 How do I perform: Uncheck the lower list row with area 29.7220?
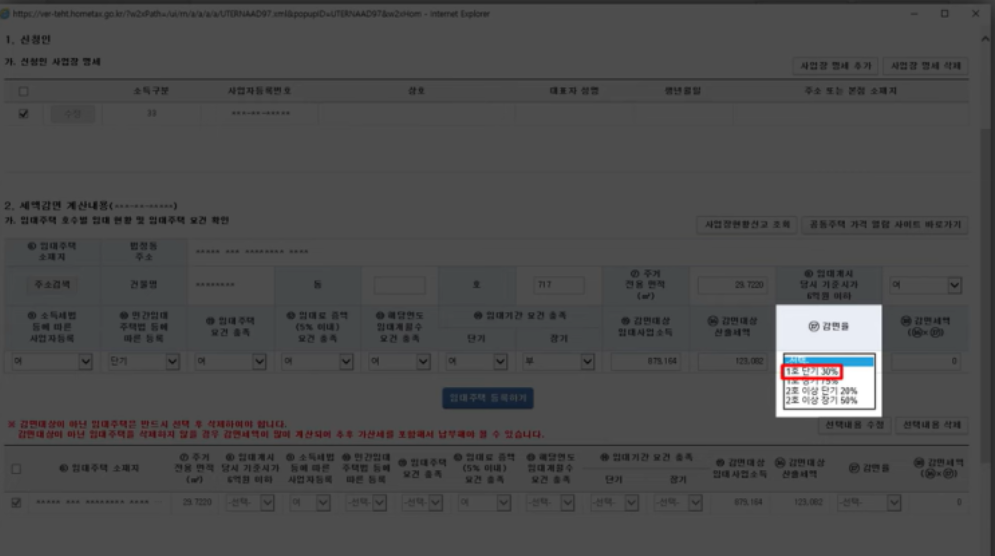pyautogui.click(x=16, y=502)
